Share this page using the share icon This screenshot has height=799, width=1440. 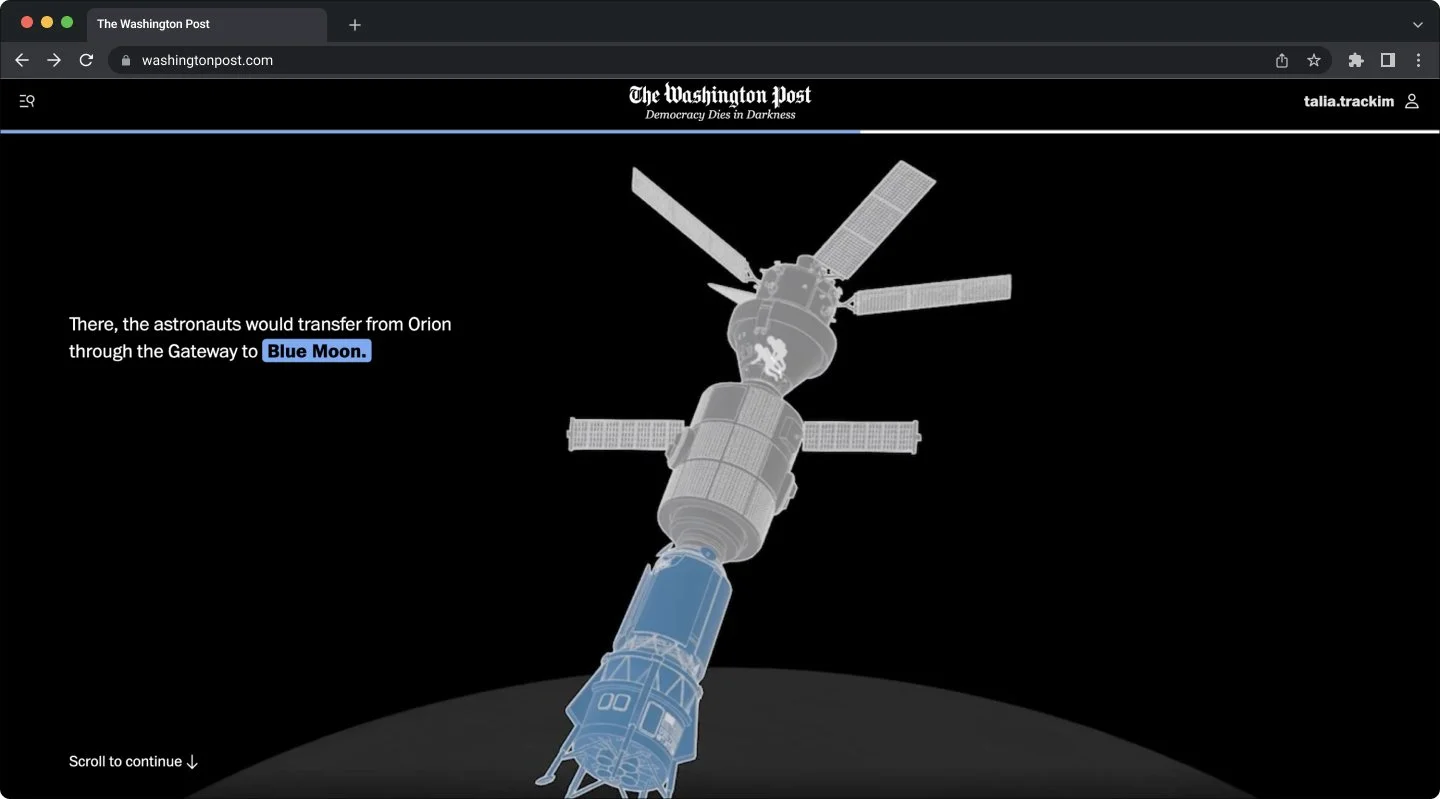pos(1282,60)
